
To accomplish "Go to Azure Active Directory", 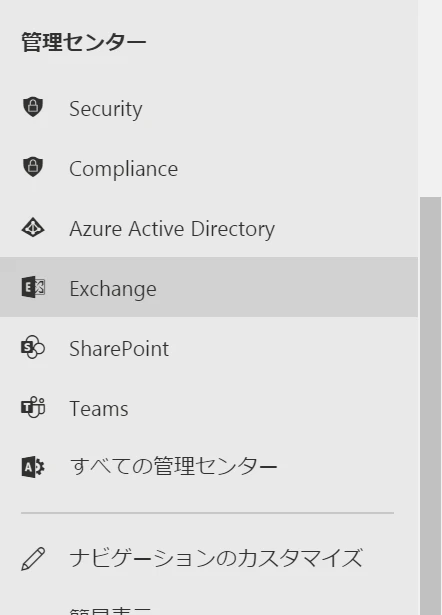I will 209,228.
